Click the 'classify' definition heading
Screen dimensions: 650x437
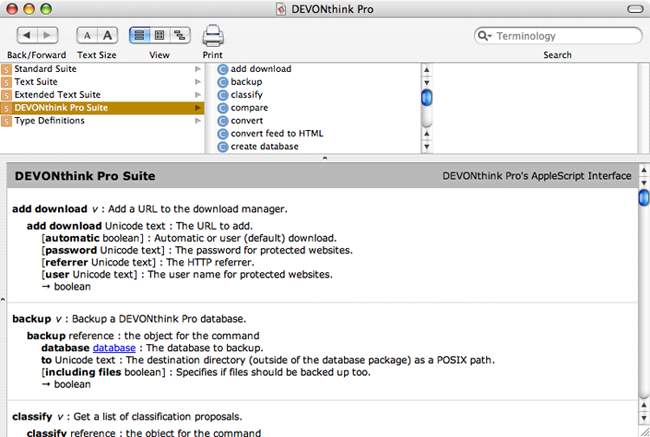point(32,417)
